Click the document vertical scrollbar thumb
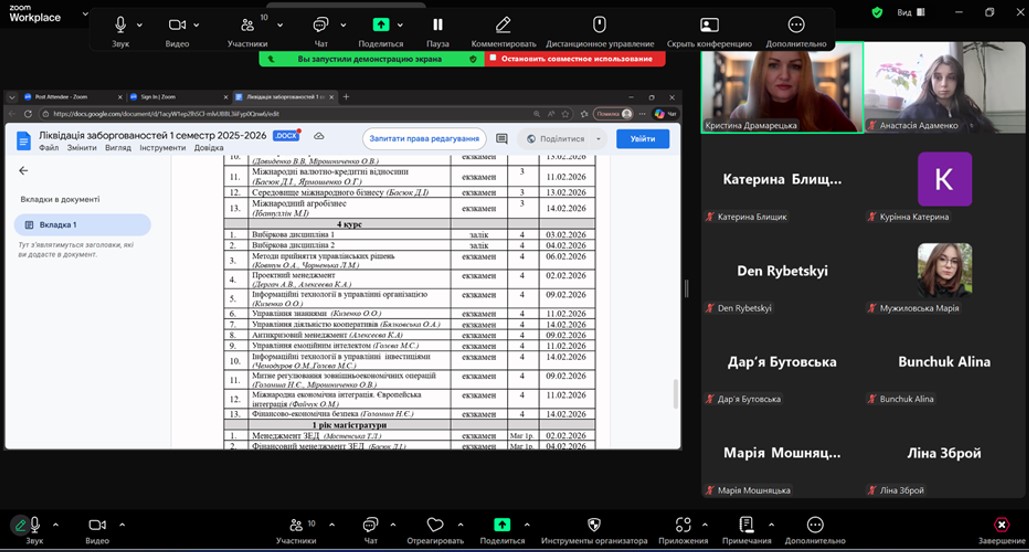Viewport: 1029px width, 552px height. [676, 394]
